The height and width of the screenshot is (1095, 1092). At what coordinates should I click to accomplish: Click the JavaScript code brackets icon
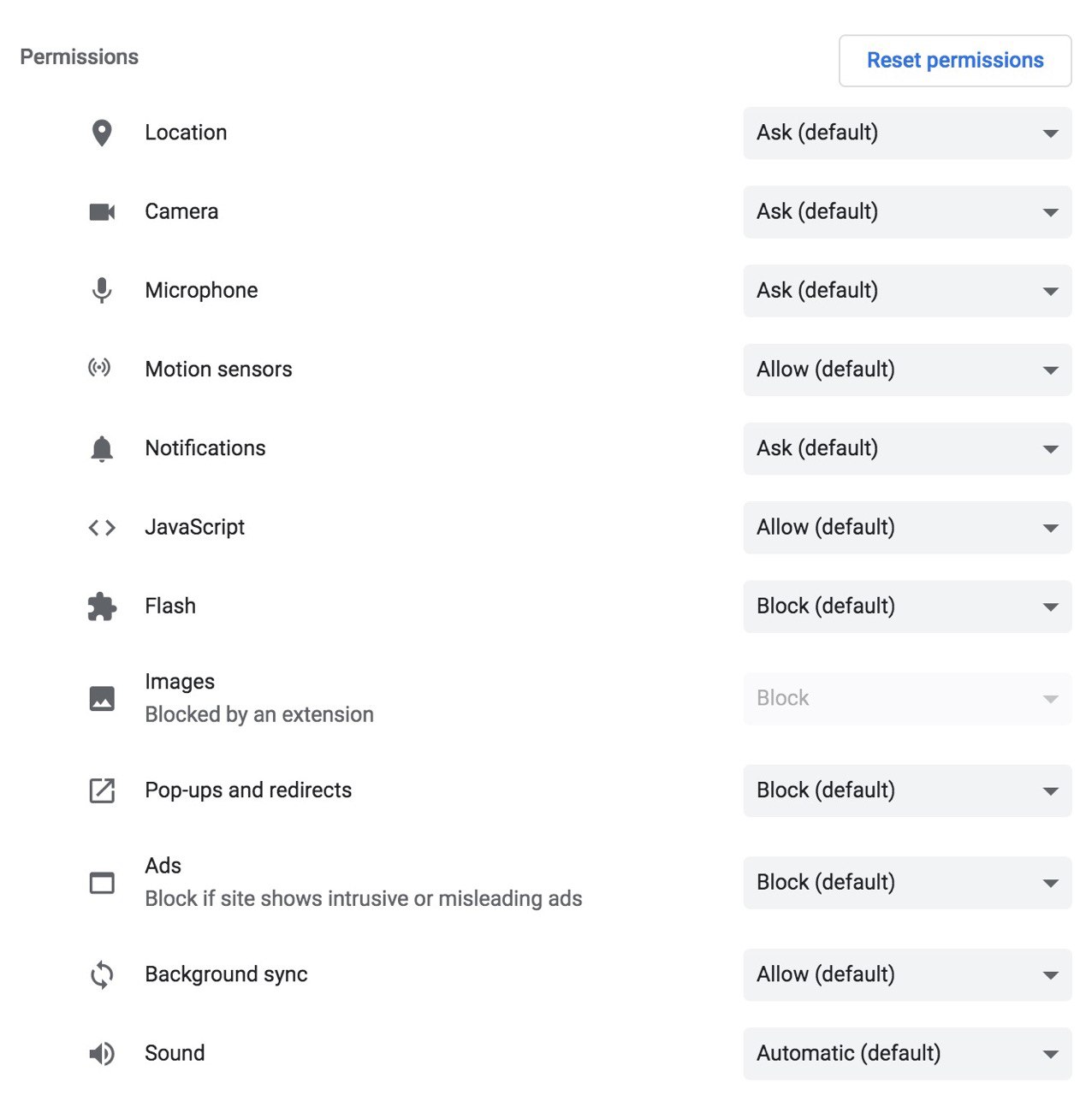pos(102,528)
